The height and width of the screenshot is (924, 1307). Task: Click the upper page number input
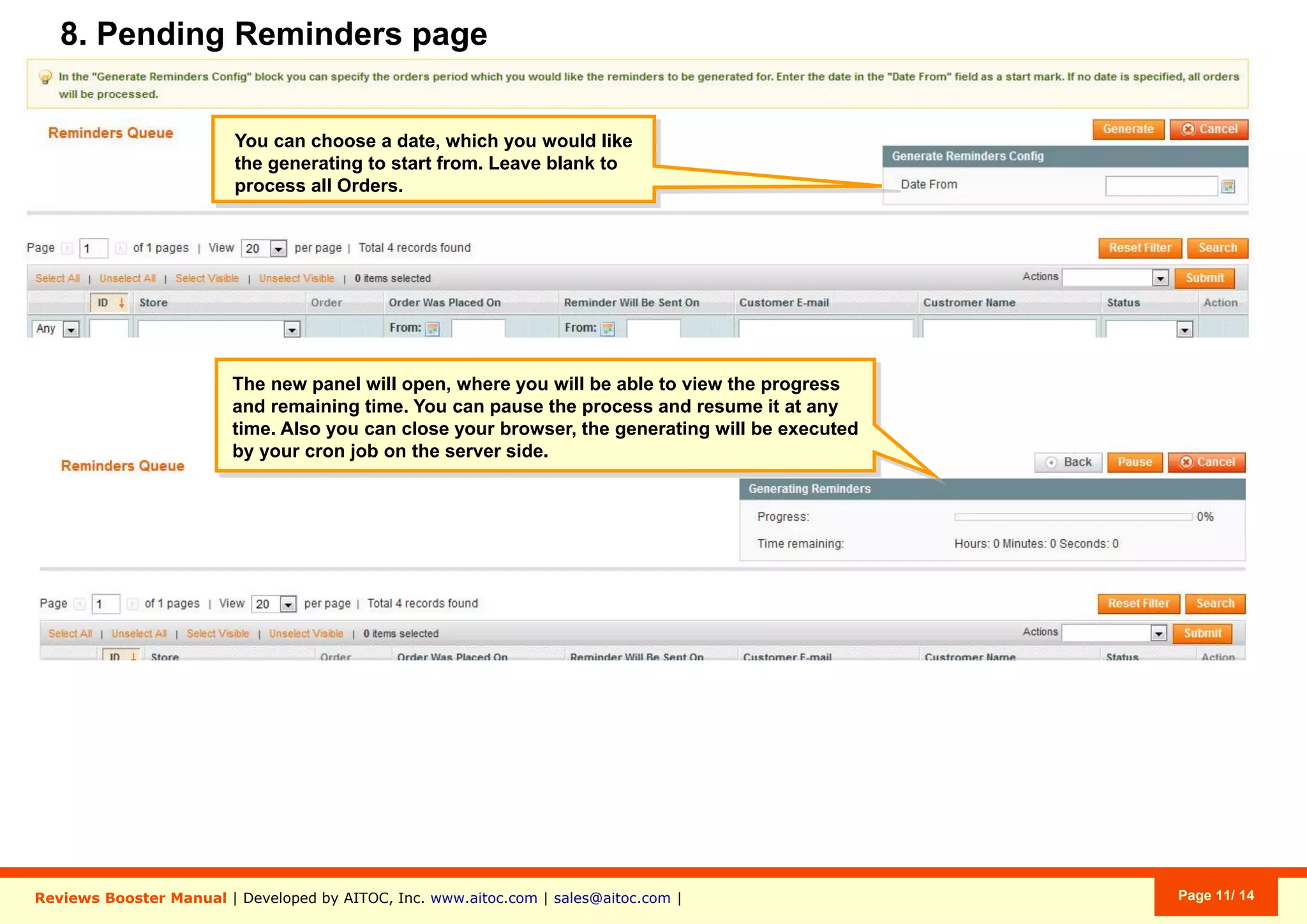(93, 248)
